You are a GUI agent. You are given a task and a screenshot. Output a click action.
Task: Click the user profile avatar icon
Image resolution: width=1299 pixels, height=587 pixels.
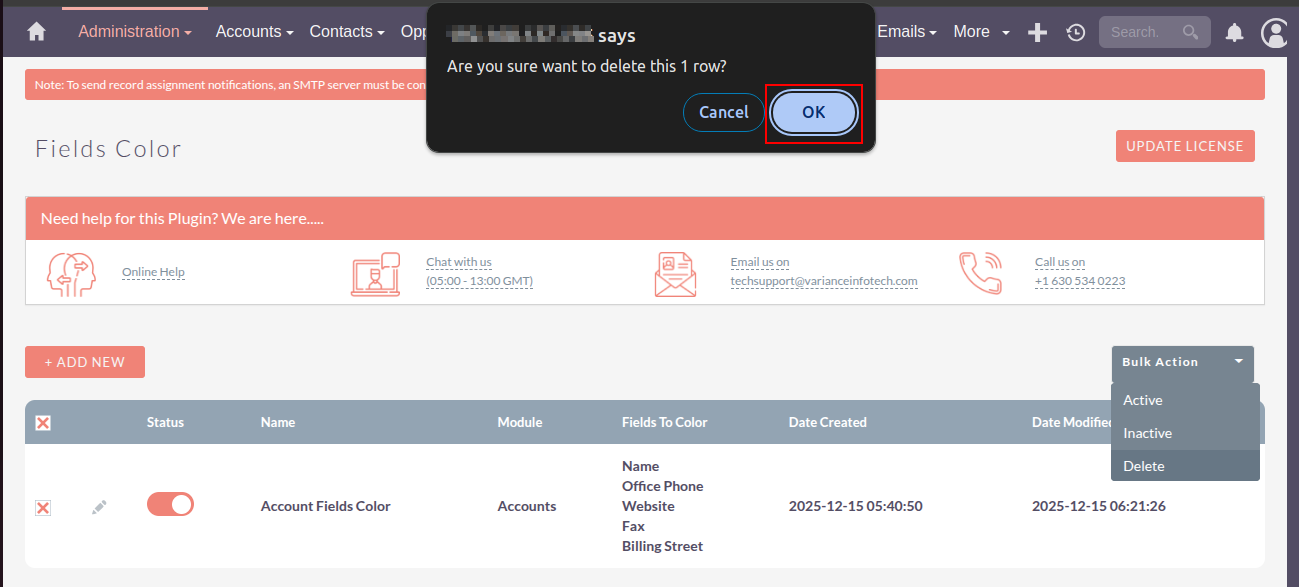pos(1274,32)
